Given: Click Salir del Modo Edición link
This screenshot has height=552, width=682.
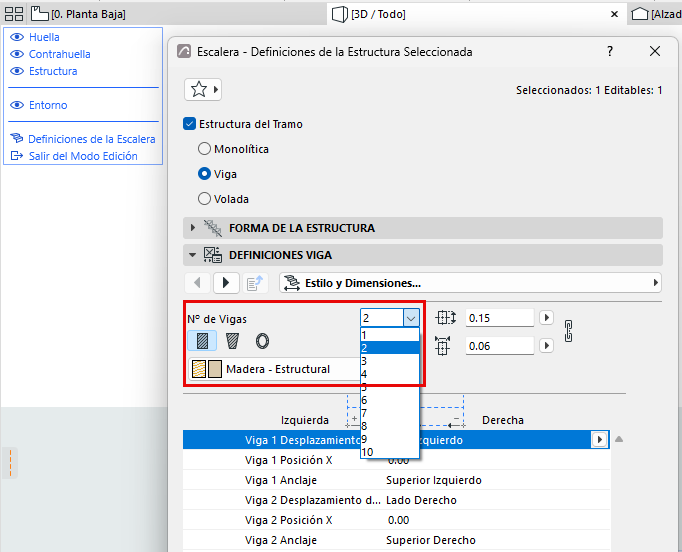Looking at the screenshot, I should coord(83,156).
